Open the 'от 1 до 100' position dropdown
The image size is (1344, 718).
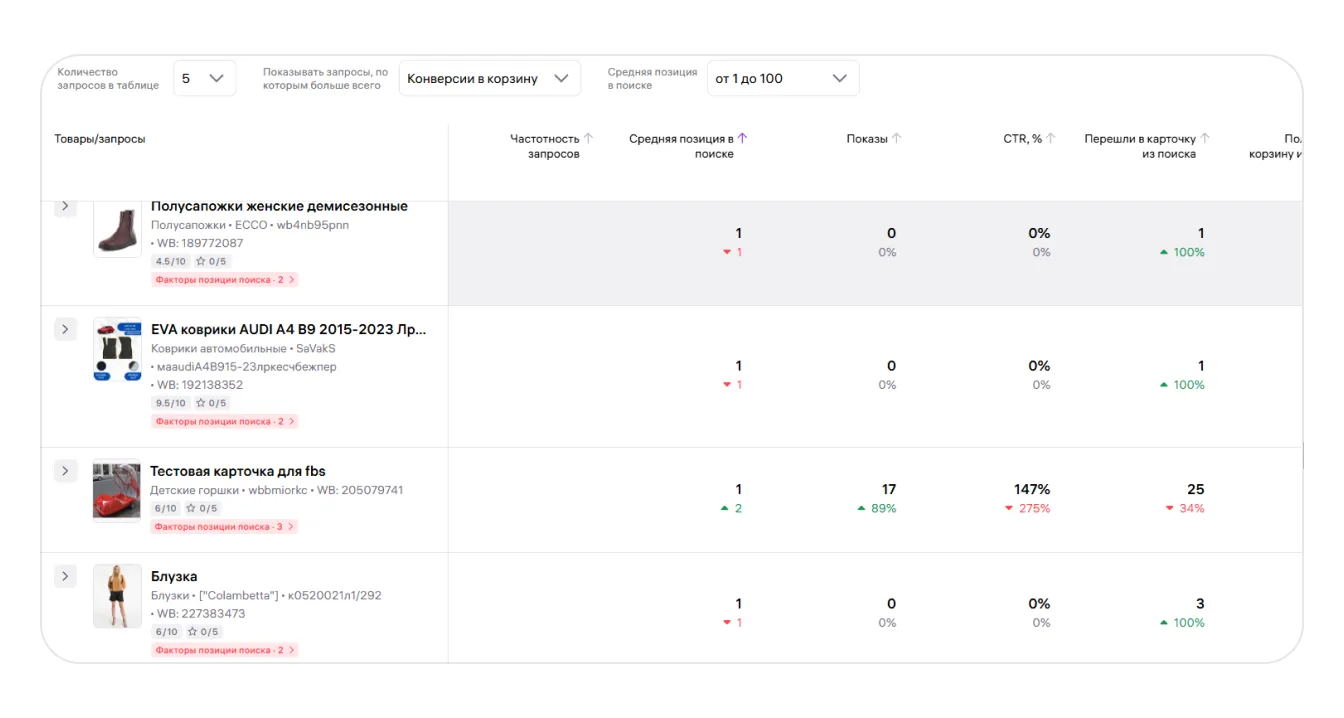pyautogui.click(x=782, y=79)
